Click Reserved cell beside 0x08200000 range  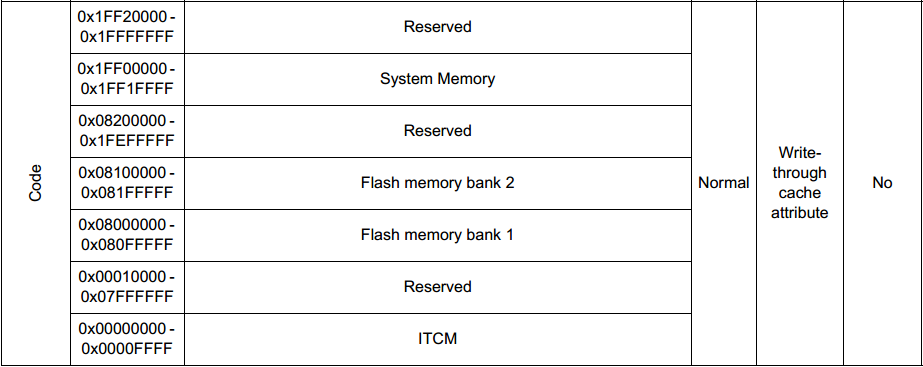point(437,131)
